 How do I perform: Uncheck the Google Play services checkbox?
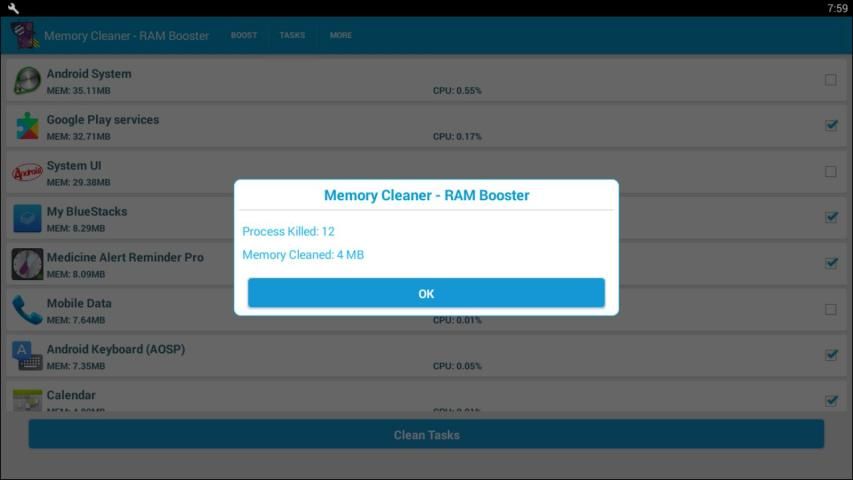coord(830,126)
